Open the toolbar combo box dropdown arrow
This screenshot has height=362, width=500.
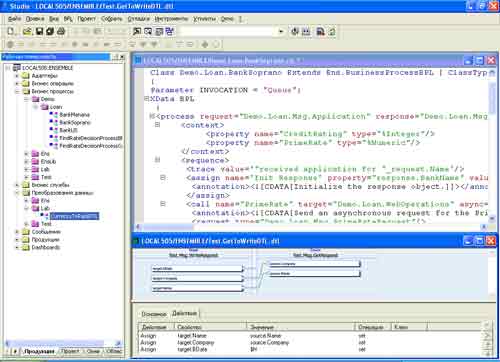pos(281,32)
